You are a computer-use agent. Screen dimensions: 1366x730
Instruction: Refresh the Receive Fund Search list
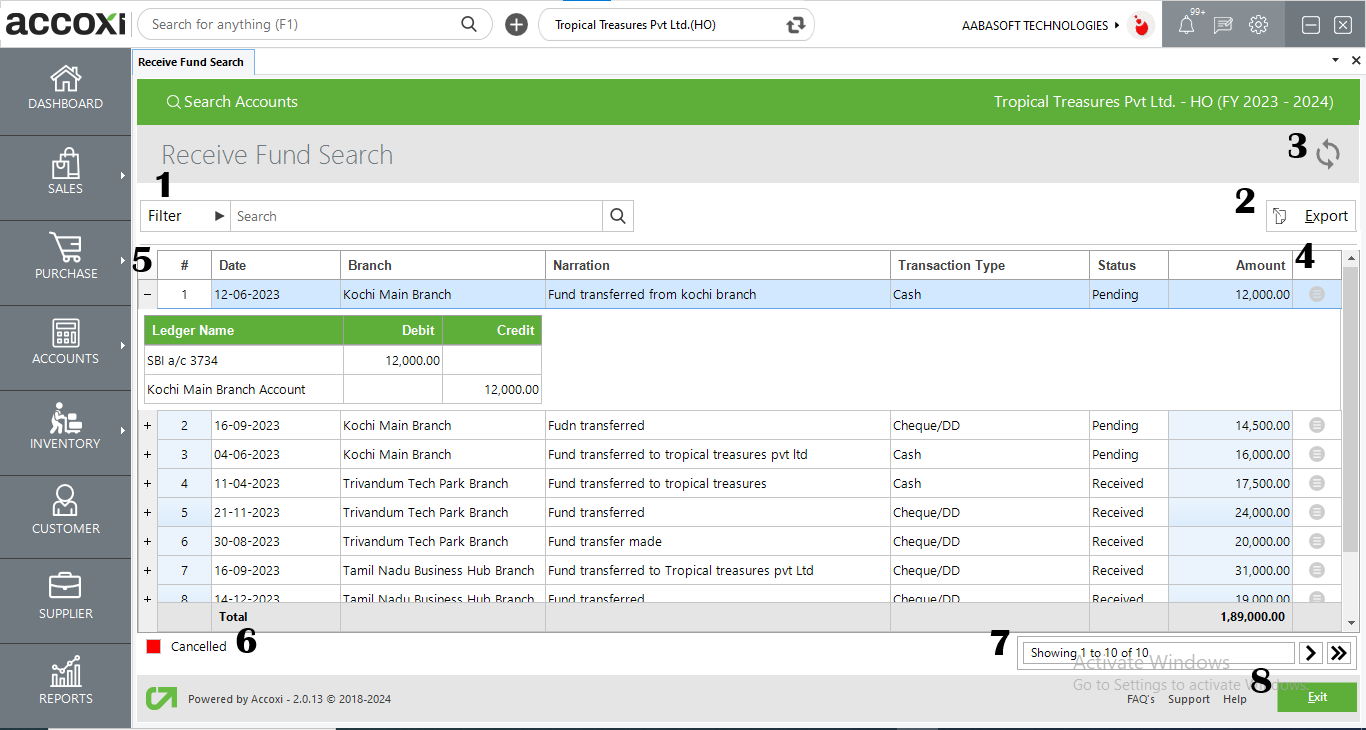(1328, 154)
